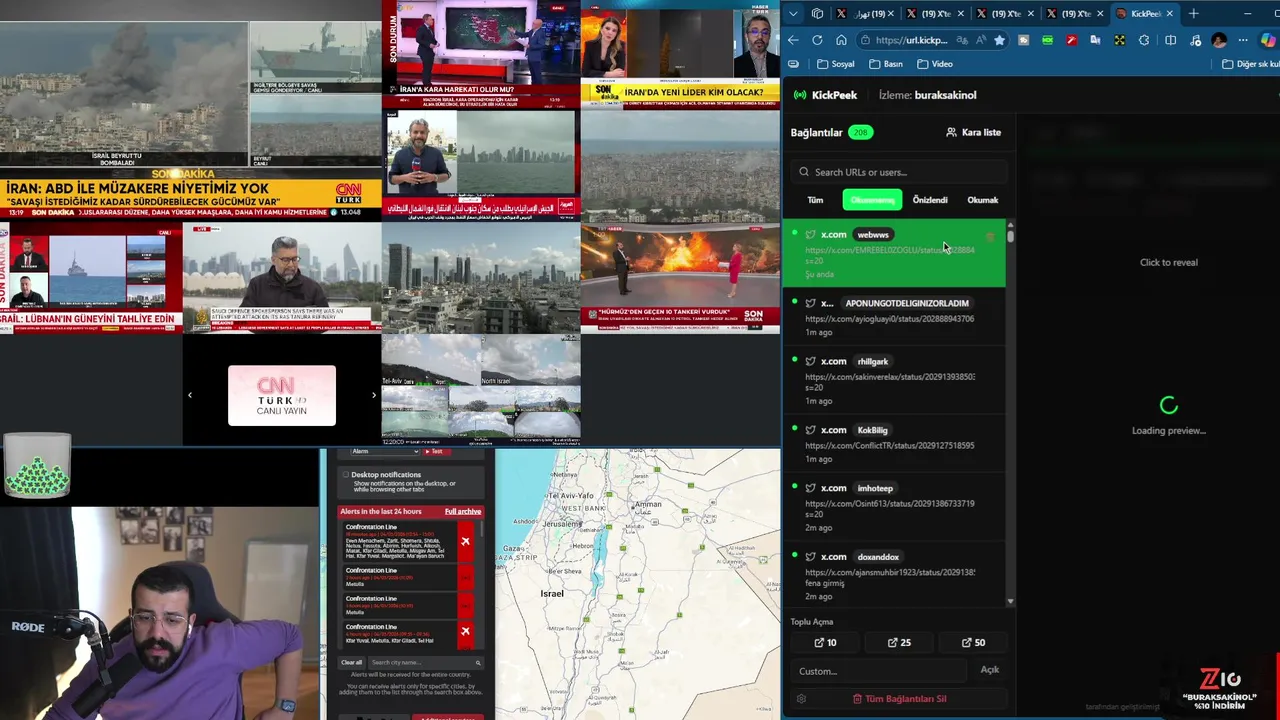Select the Okunmak filter tab
This screenshot has width=1280, height=720.
pyautogui.click(x=983, y=200)
